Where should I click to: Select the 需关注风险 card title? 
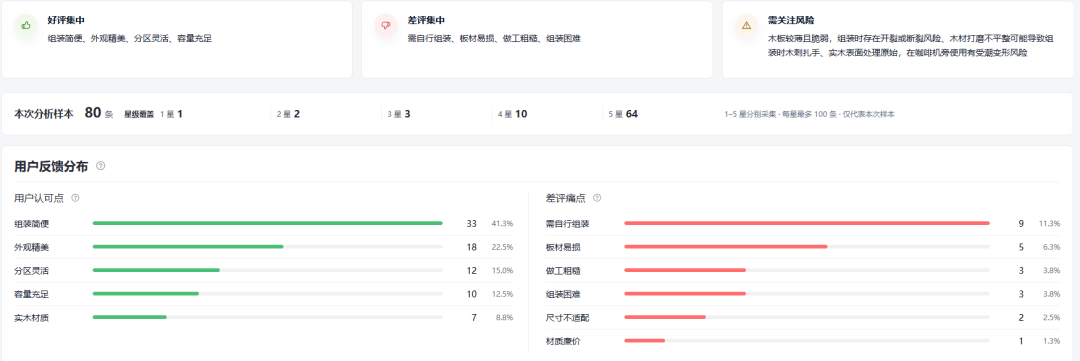coord(791,21)
